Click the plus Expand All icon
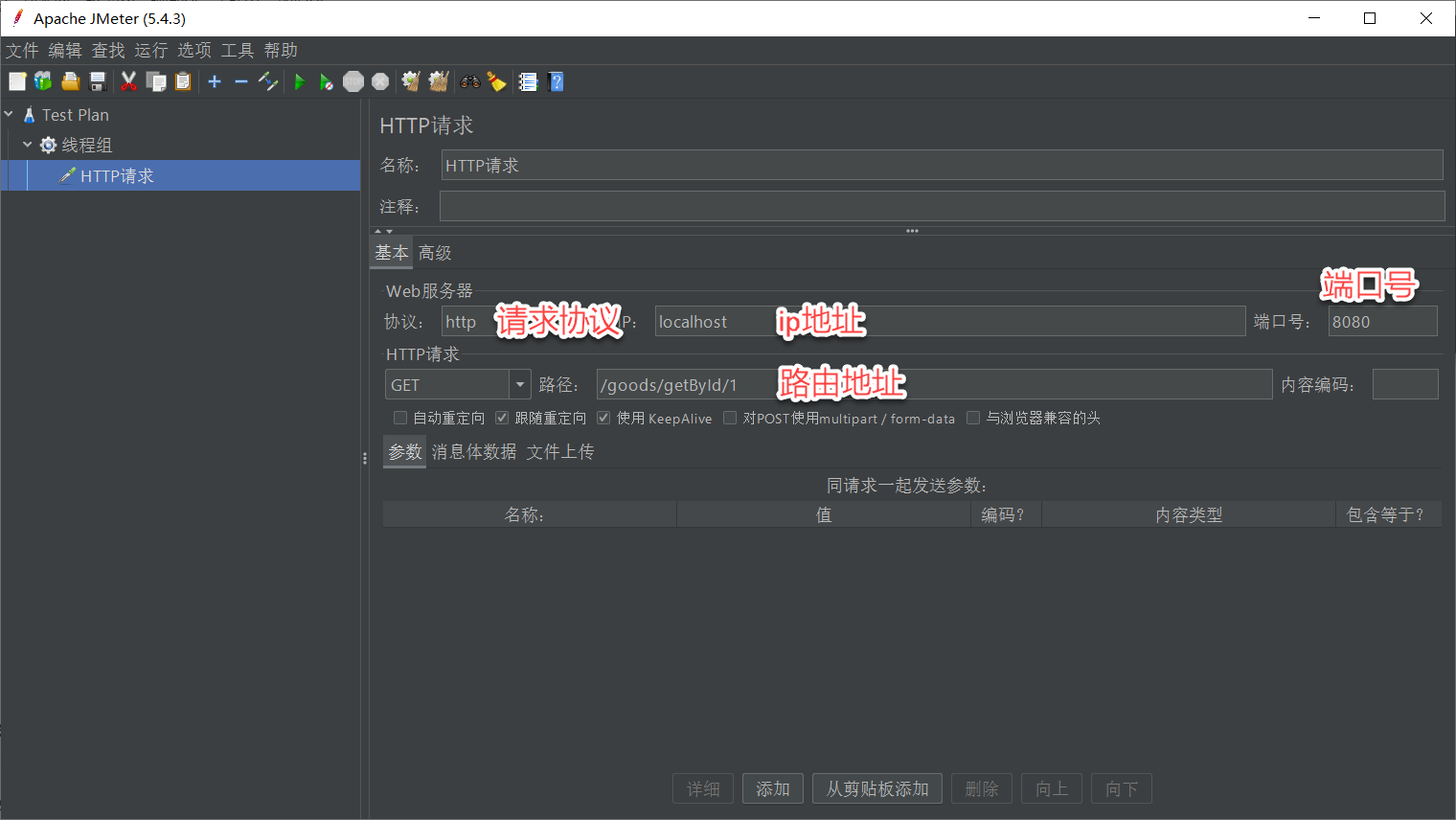This screenshot has width=1456, height=820. [215, 82]
